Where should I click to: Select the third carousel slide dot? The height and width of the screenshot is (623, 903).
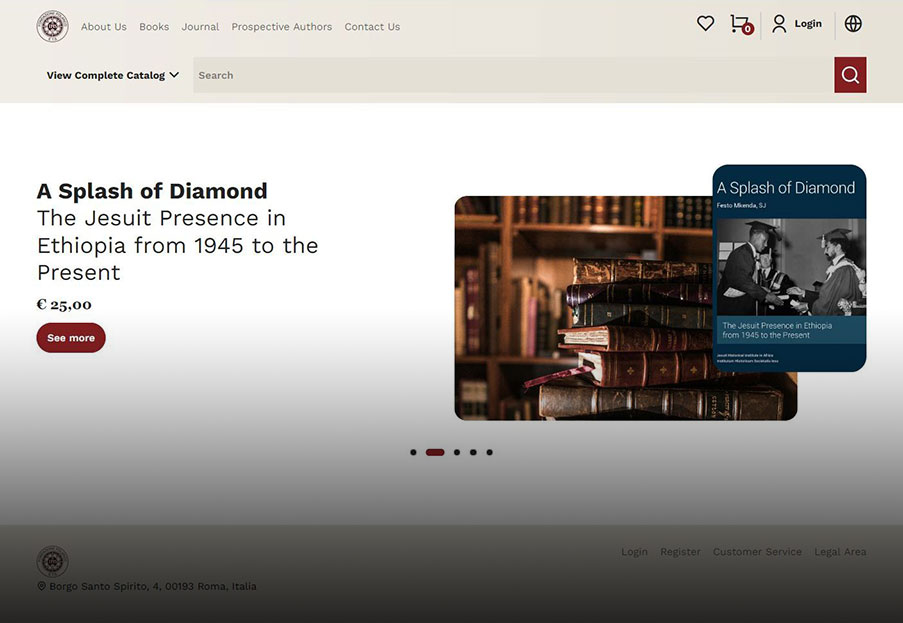pyautogui.click(x=457, y=453)
